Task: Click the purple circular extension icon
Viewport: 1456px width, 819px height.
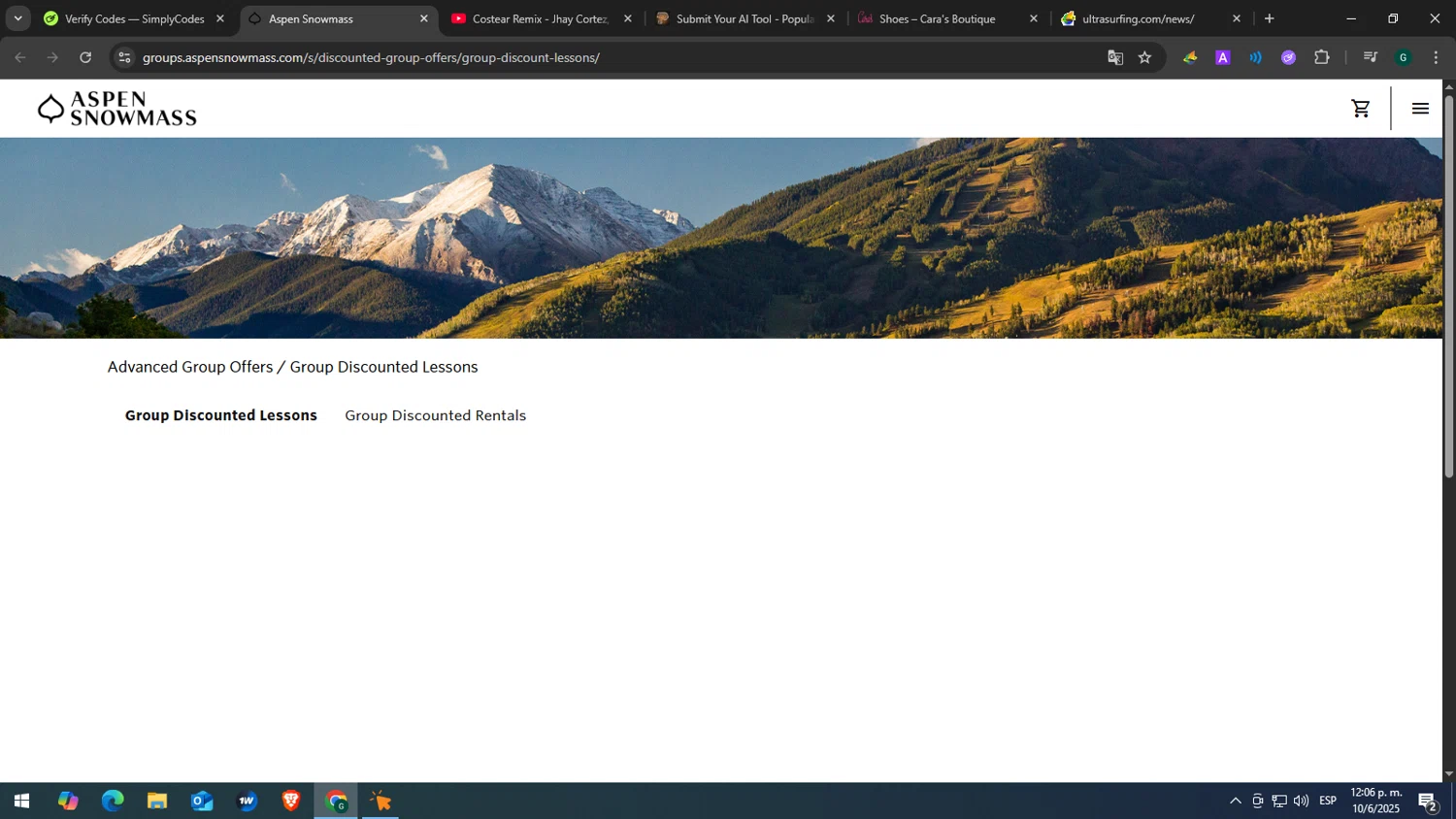Action: (x=1288, y=57)
